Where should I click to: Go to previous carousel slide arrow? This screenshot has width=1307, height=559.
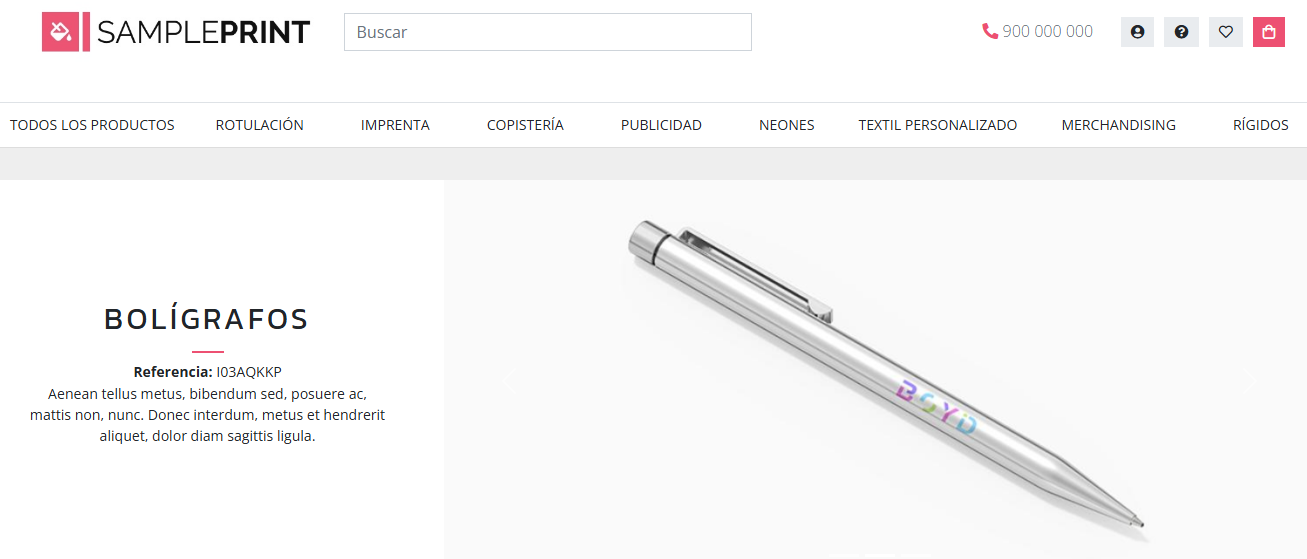coord(507,380)
